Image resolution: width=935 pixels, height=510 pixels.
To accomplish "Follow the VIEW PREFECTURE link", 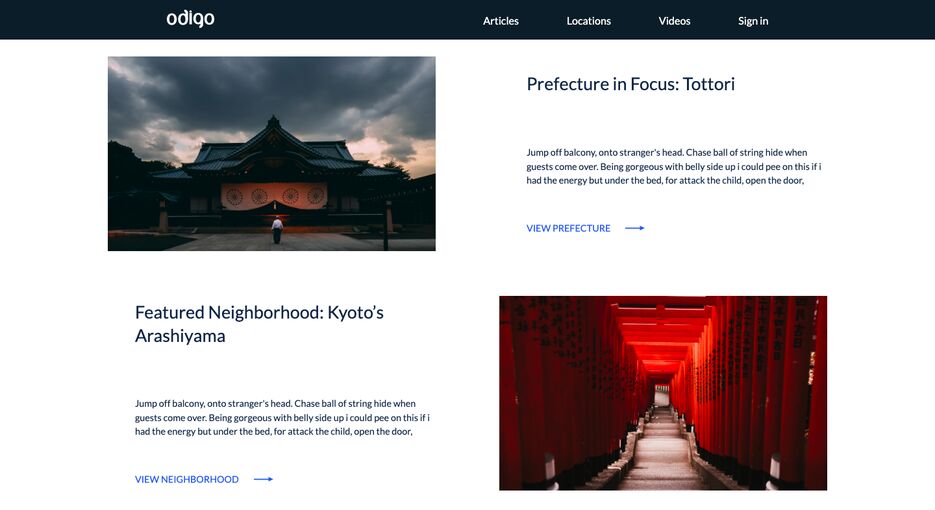I will tap(568, 228).
